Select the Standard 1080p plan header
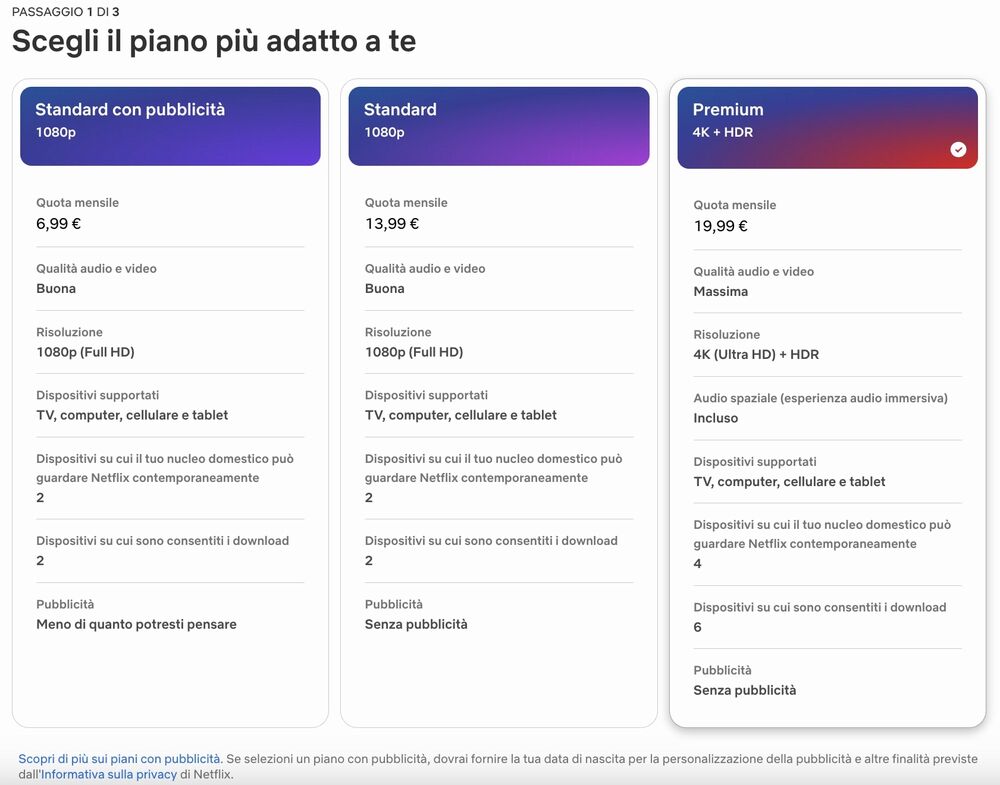This screenshot has height=785, width=1000. click(498, 126)
